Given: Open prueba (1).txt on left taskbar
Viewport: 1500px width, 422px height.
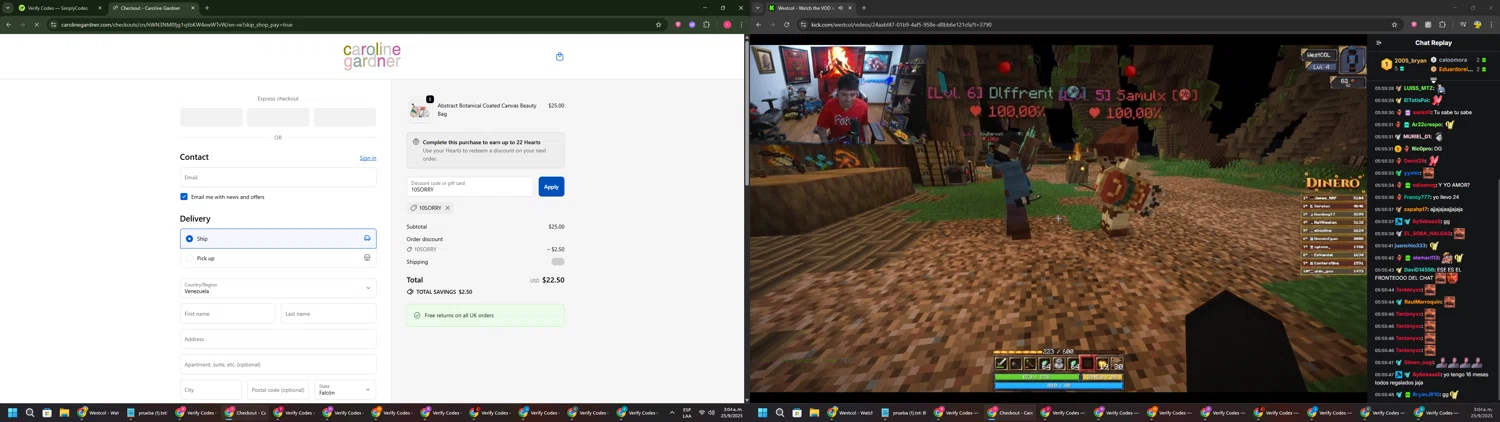Looking at the screenshot, I should 147,412.
